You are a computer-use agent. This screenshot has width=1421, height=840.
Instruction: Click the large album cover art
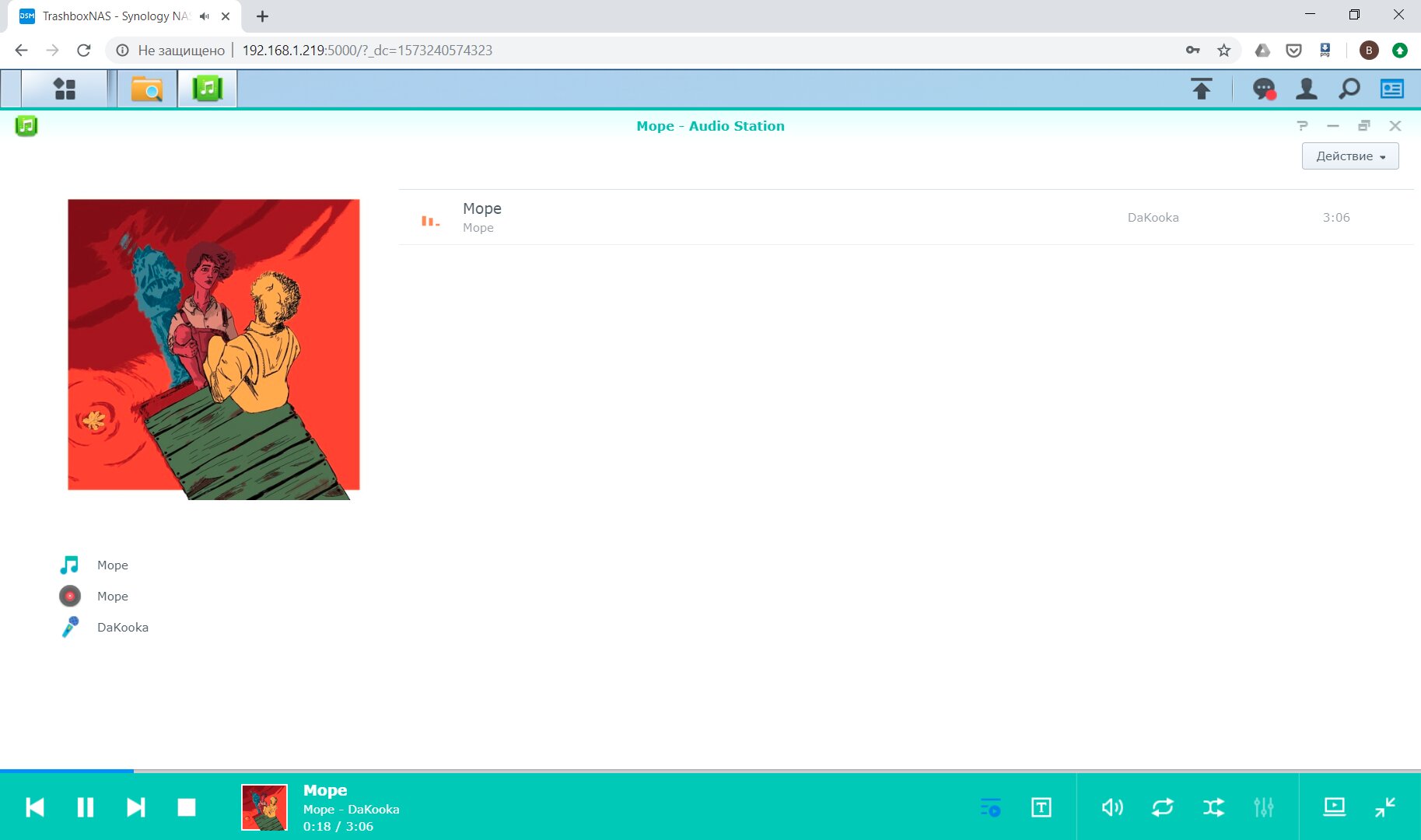click(x=214, y=349)
